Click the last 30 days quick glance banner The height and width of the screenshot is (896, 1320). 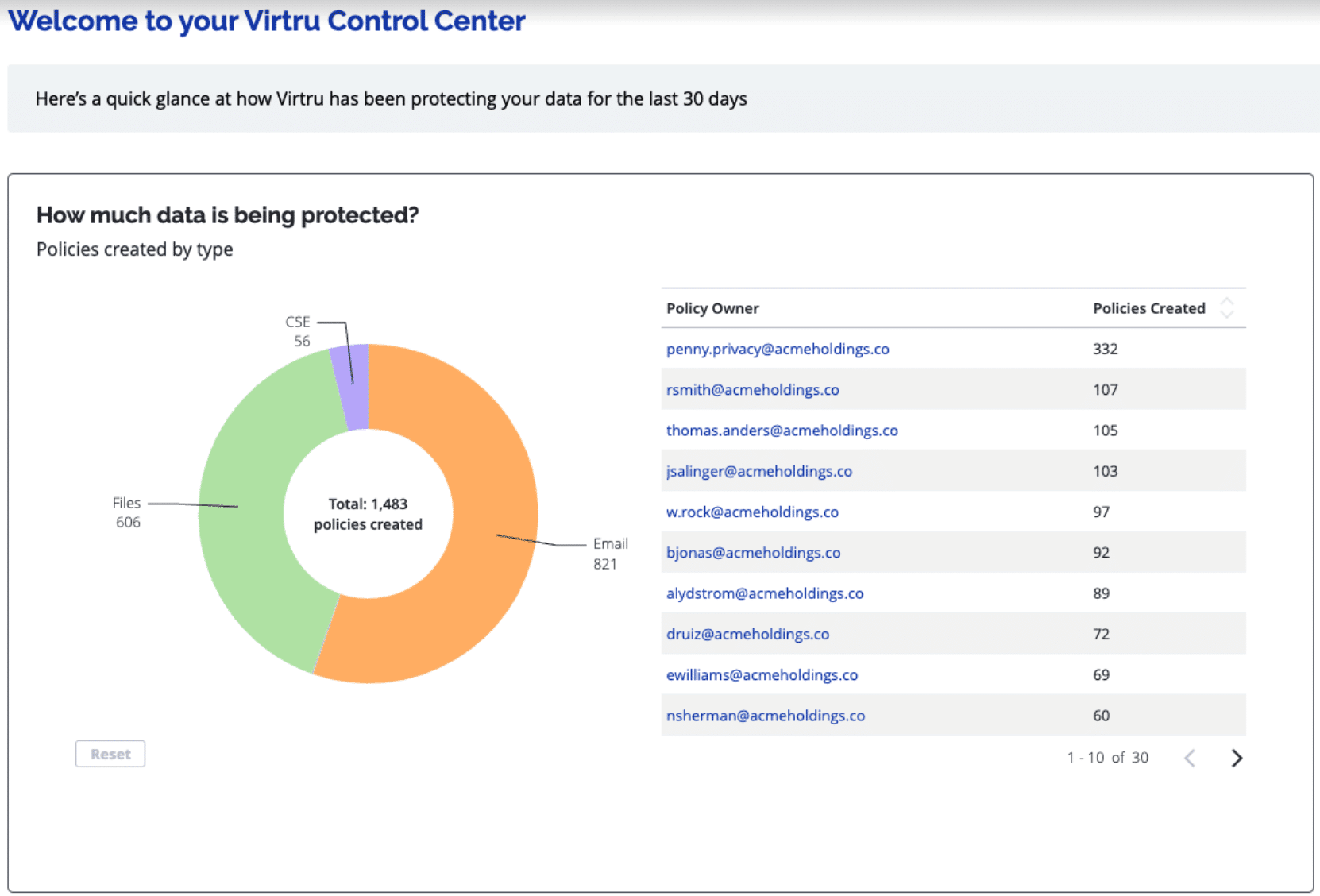tap(664, 98)
